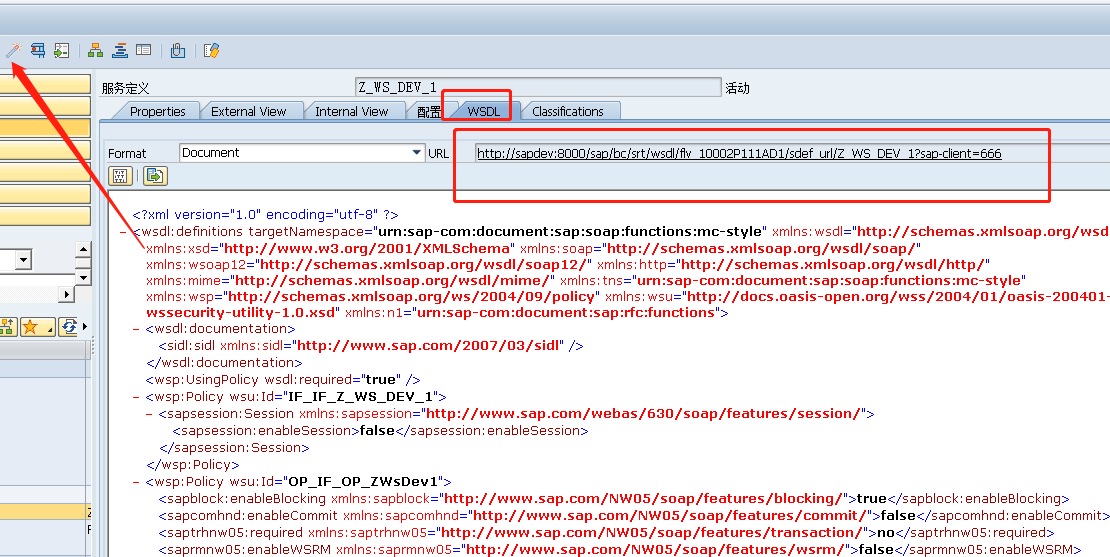Collapse the wsdl:documentation XML node

136,329
